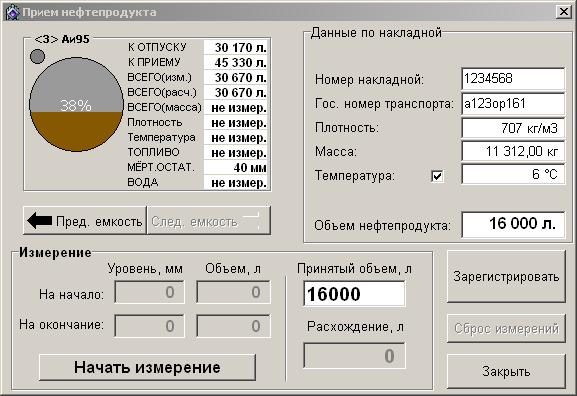Image resolution: width=577 pixels, height=396 pixels.
Task: Click the Плотность field showing 707 кг/м3
Action: (513, 128)
